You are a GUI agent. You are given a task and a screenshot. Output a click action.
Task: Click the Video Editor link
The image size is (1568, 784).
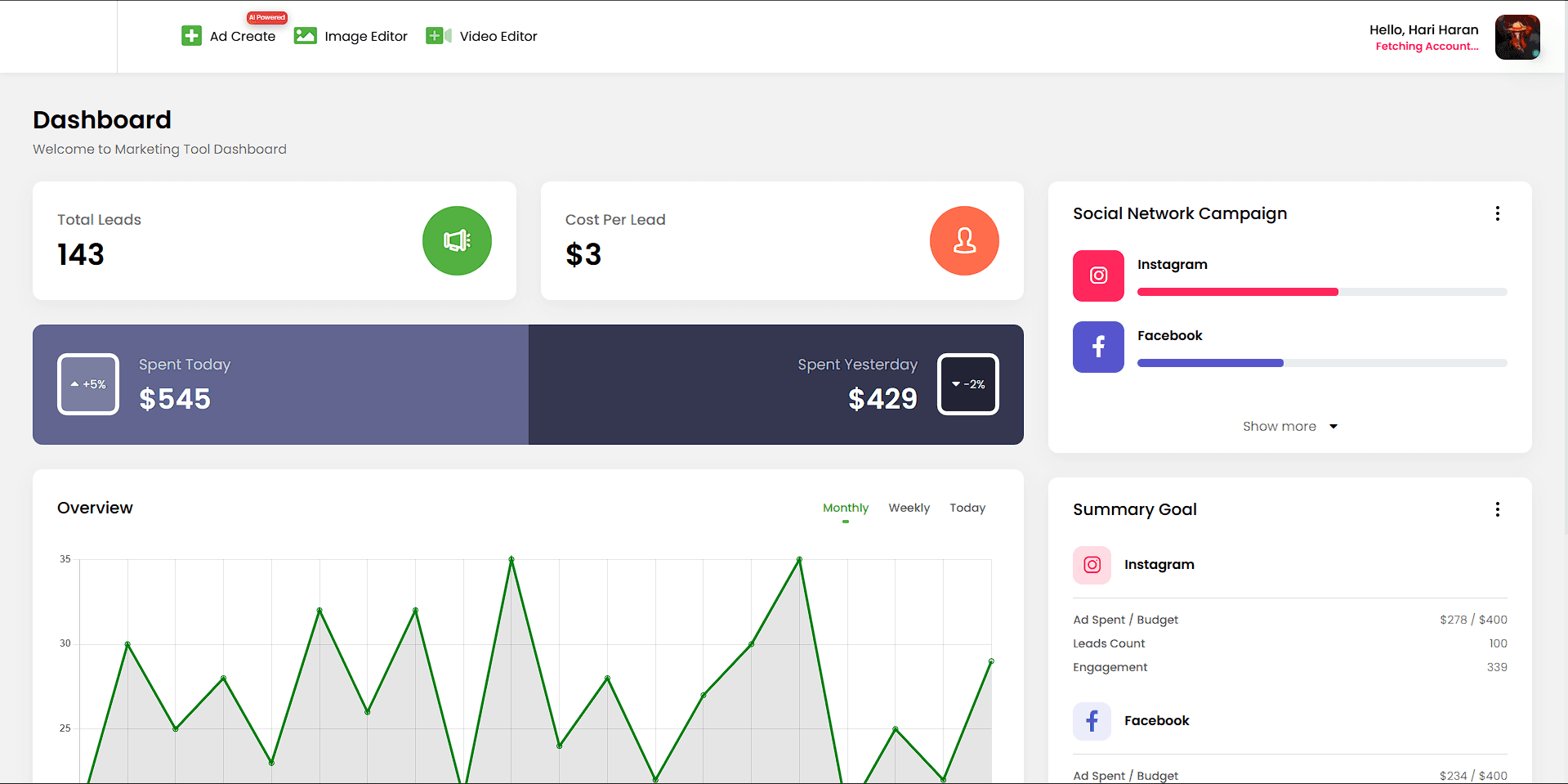point(498,36)
